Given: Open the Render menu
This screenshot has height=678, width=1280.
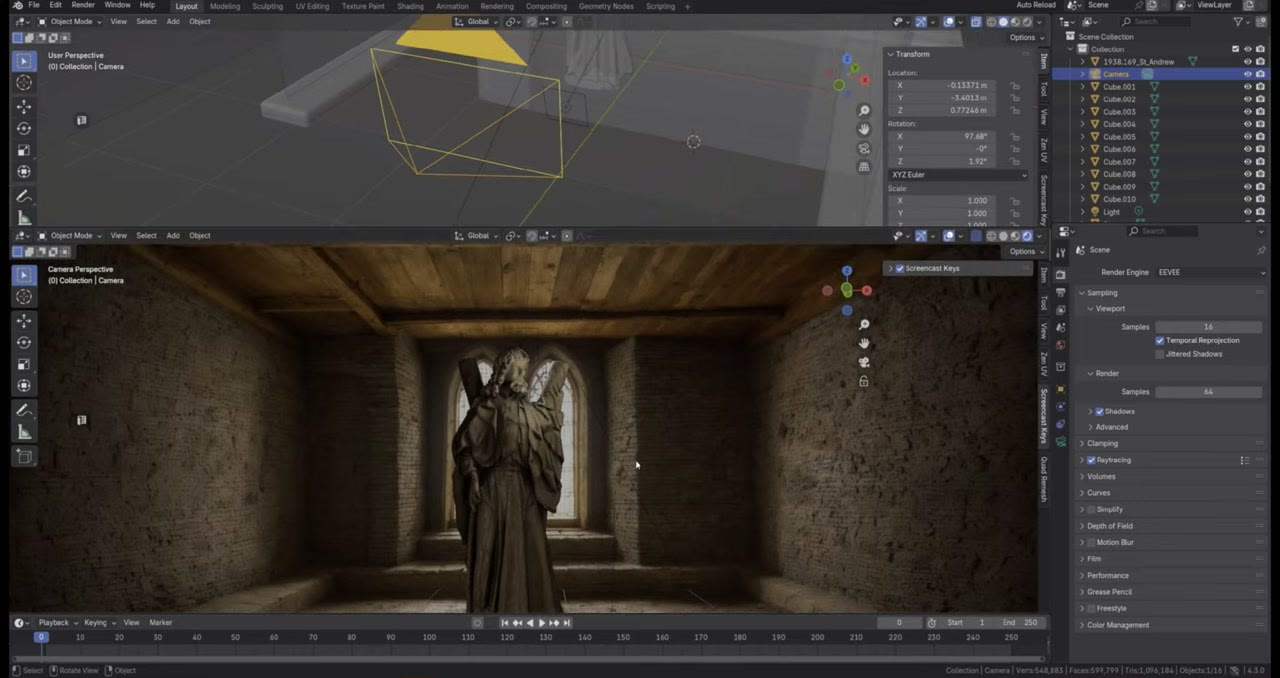Looking at the screenshot, I should (x=83, y=5).
